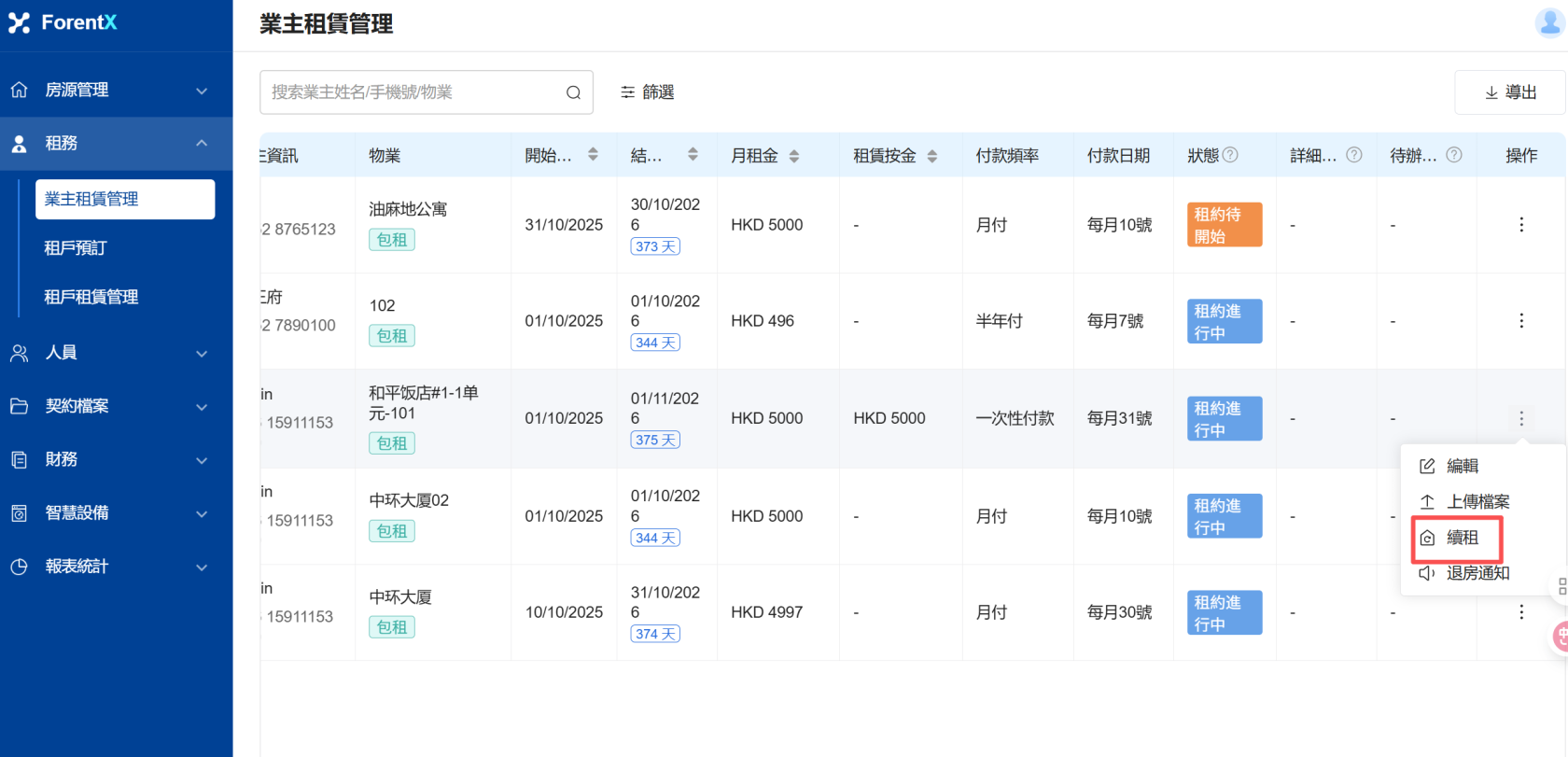Image resolution: width=1568 pixels, height=757 pixels.
Task: Click the 狀態 help question icon
Action: point(1230,155)
